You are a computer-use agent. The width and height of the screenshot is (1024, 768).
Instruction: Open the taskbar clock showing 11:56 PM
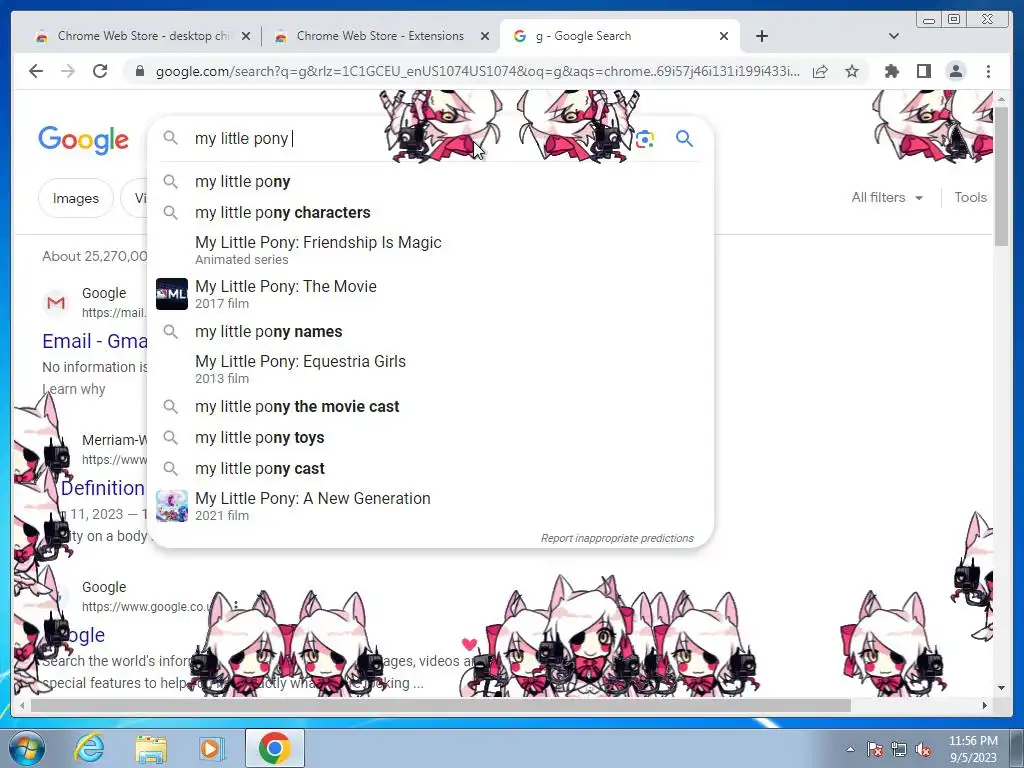pos(972,749)
